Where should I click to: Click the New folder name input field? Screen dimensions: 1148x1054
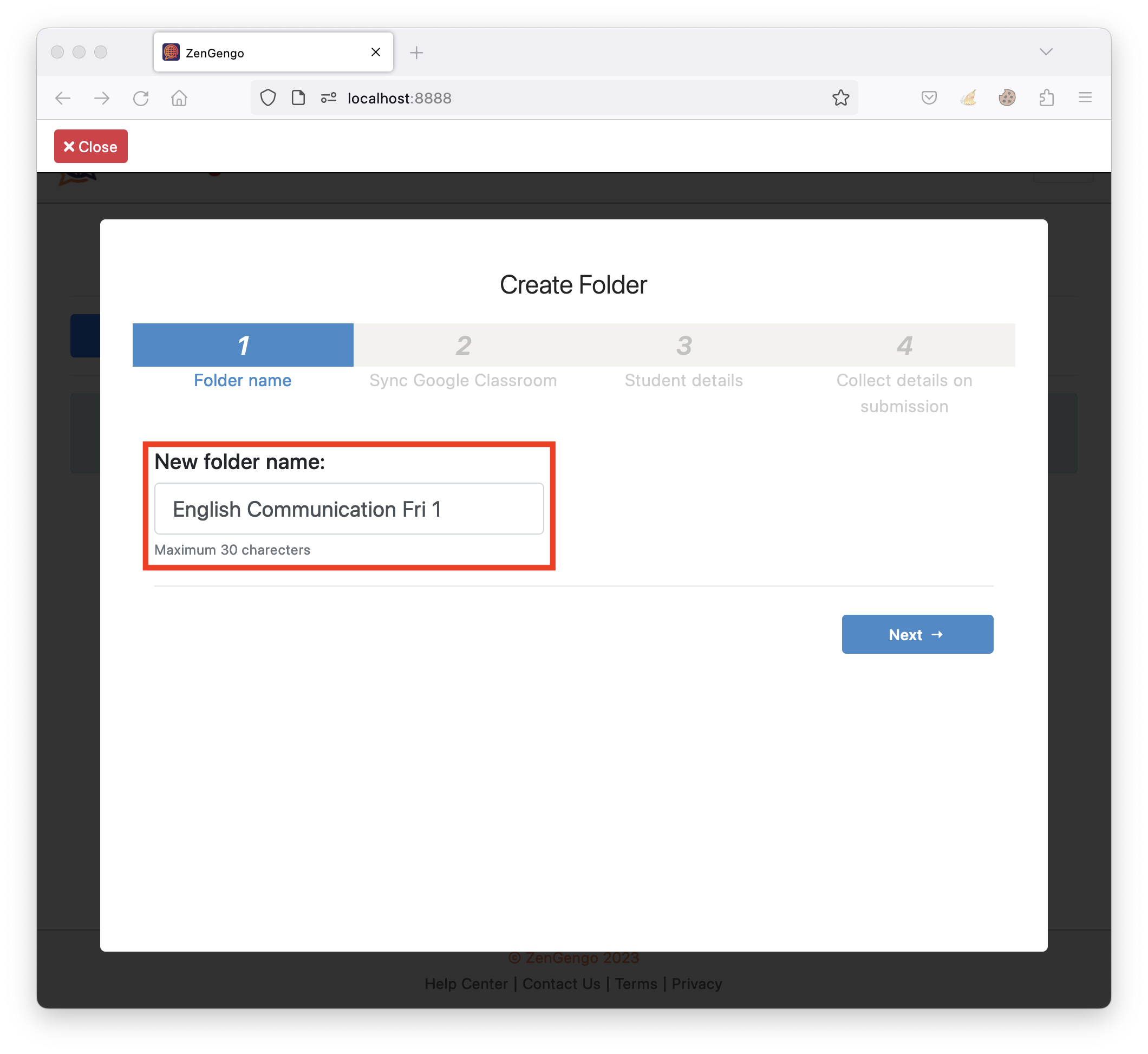click(349, 509)
